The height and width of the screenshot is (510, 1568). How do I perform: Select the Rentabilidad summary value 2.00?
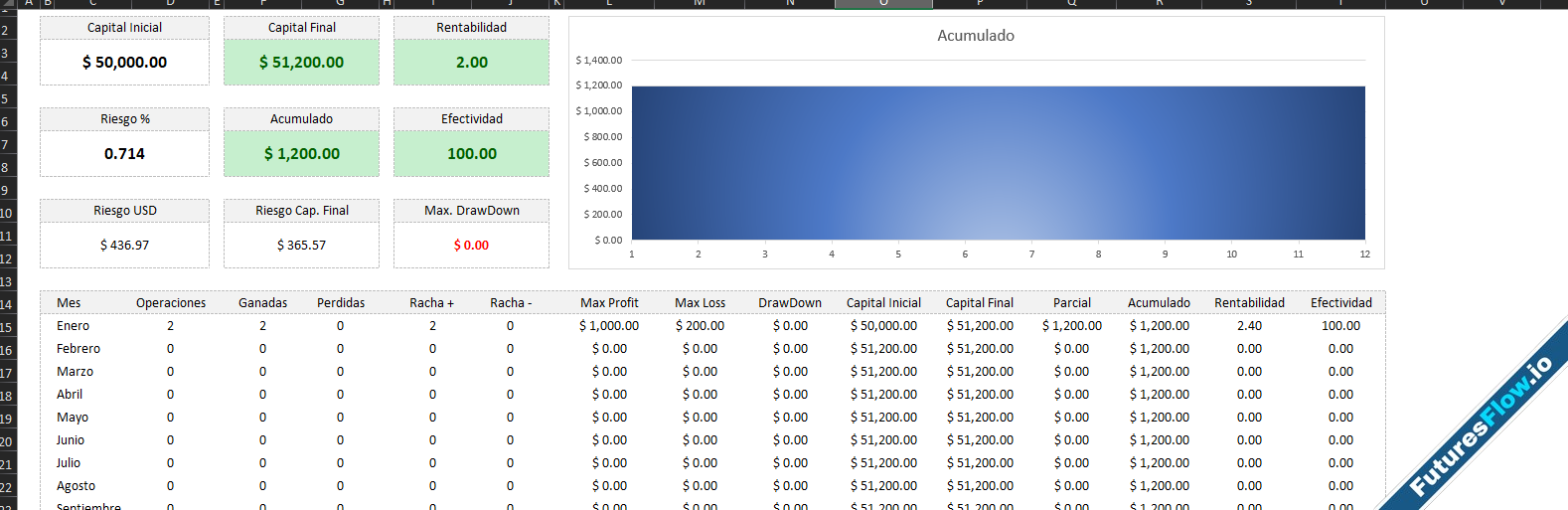471,63
